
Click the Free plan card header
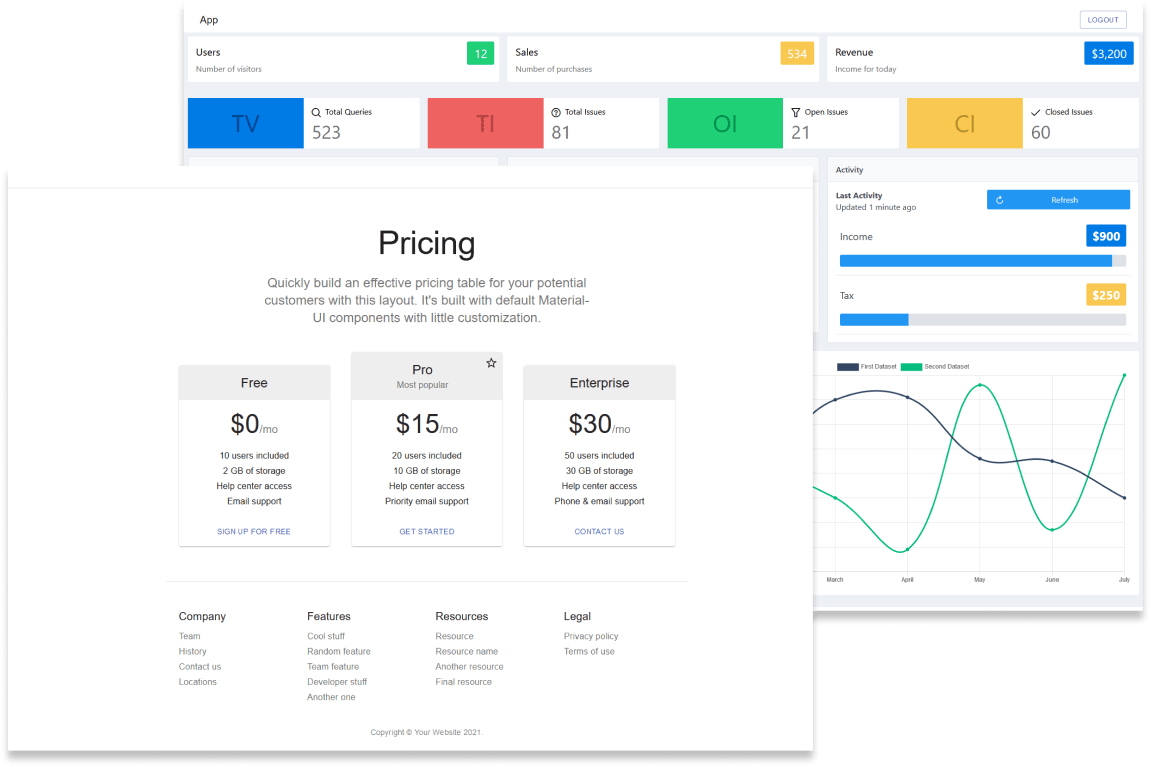(x=254, y=383)
